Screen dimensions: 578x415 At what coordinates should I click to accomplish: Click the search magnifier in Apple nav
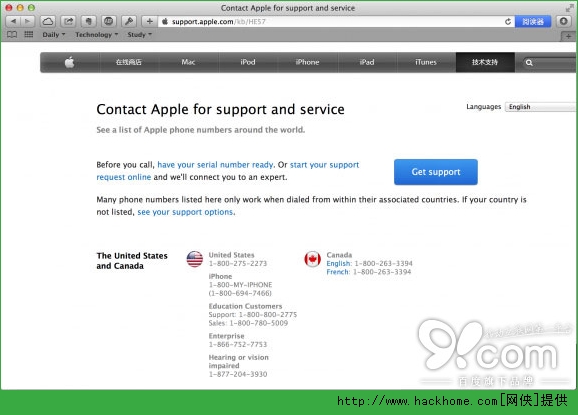[529, 63]
